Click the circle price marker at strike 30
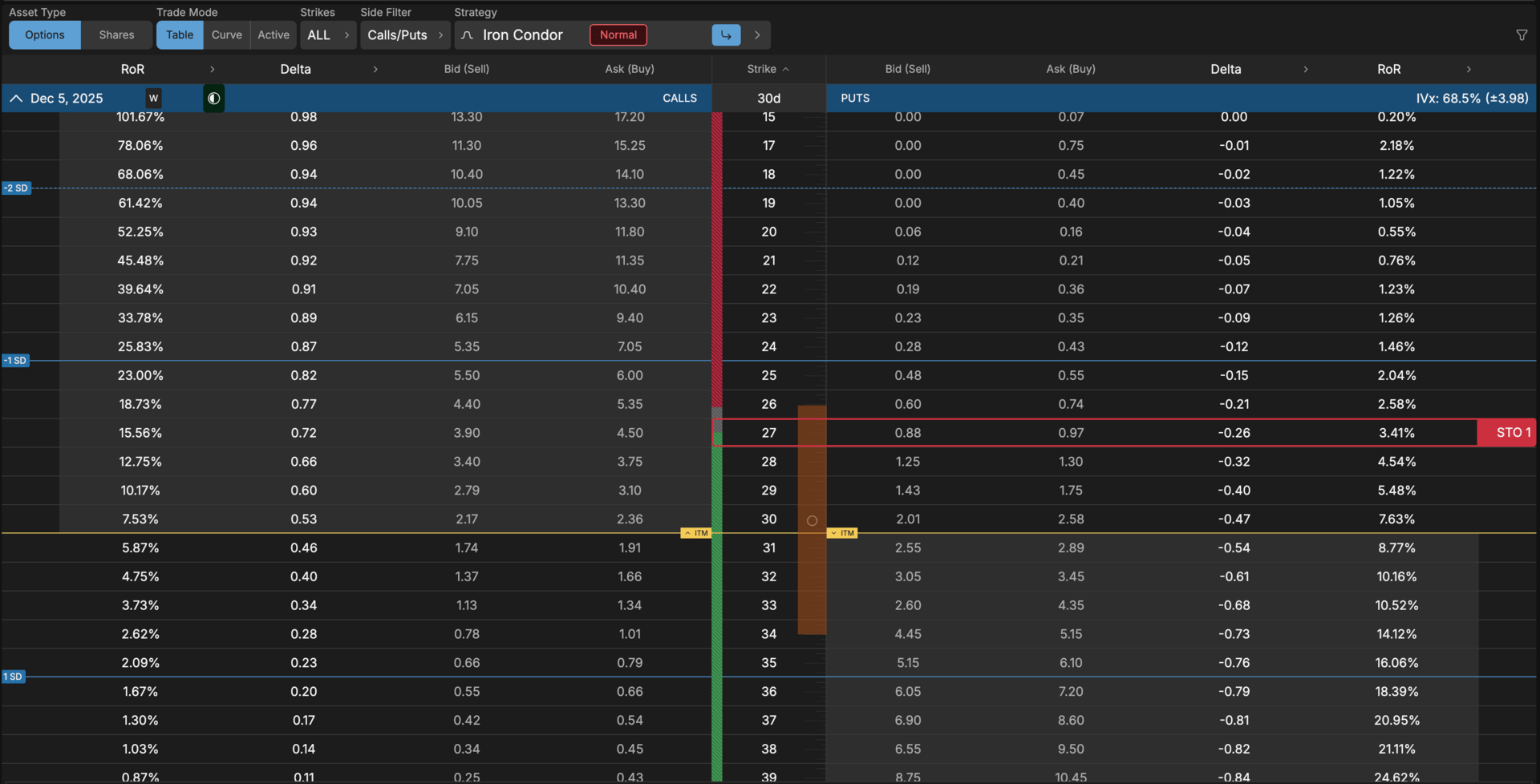 click(x=812, y=520)
